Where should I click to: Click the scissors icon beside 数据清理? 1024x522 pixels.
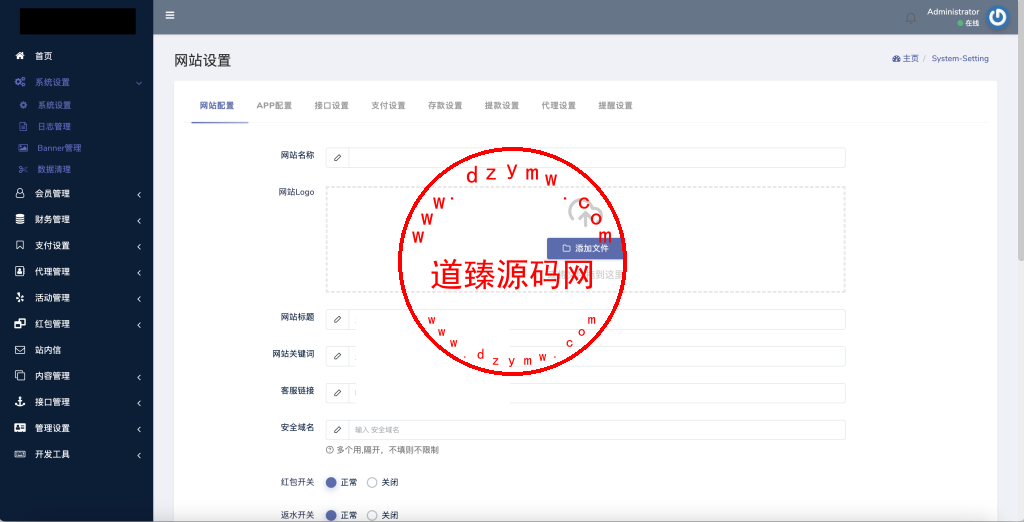coord(24,169)
